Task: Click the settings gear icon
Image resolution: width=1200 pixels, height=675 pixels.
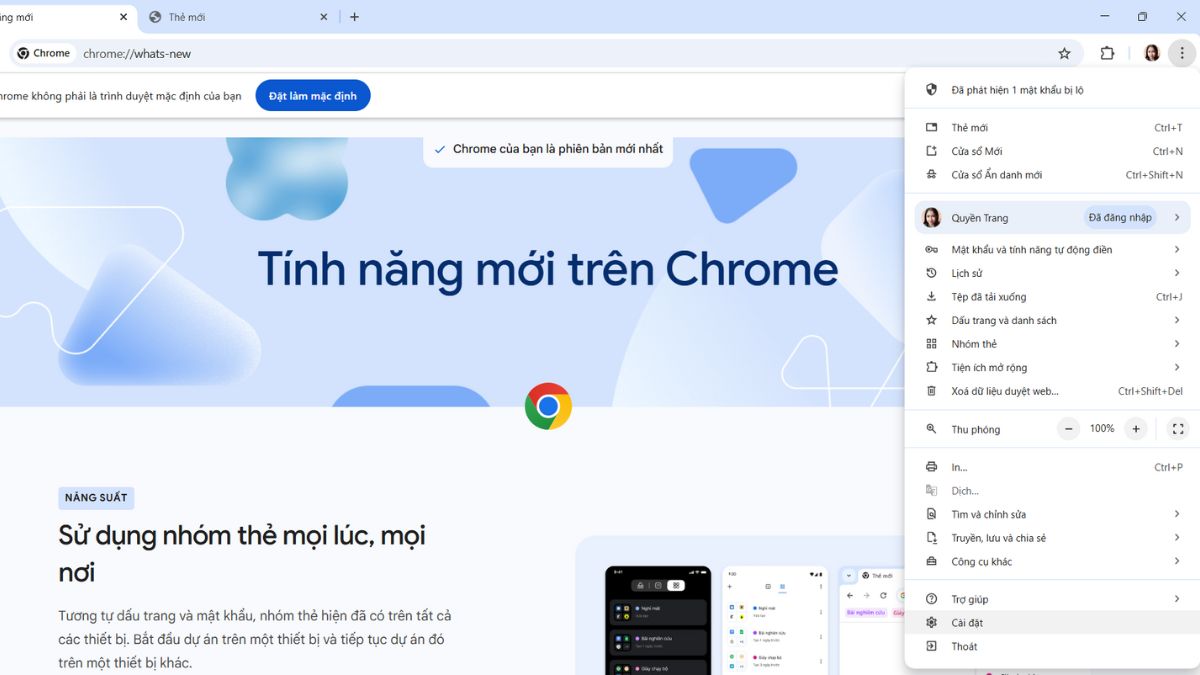Action: (932, 623)
